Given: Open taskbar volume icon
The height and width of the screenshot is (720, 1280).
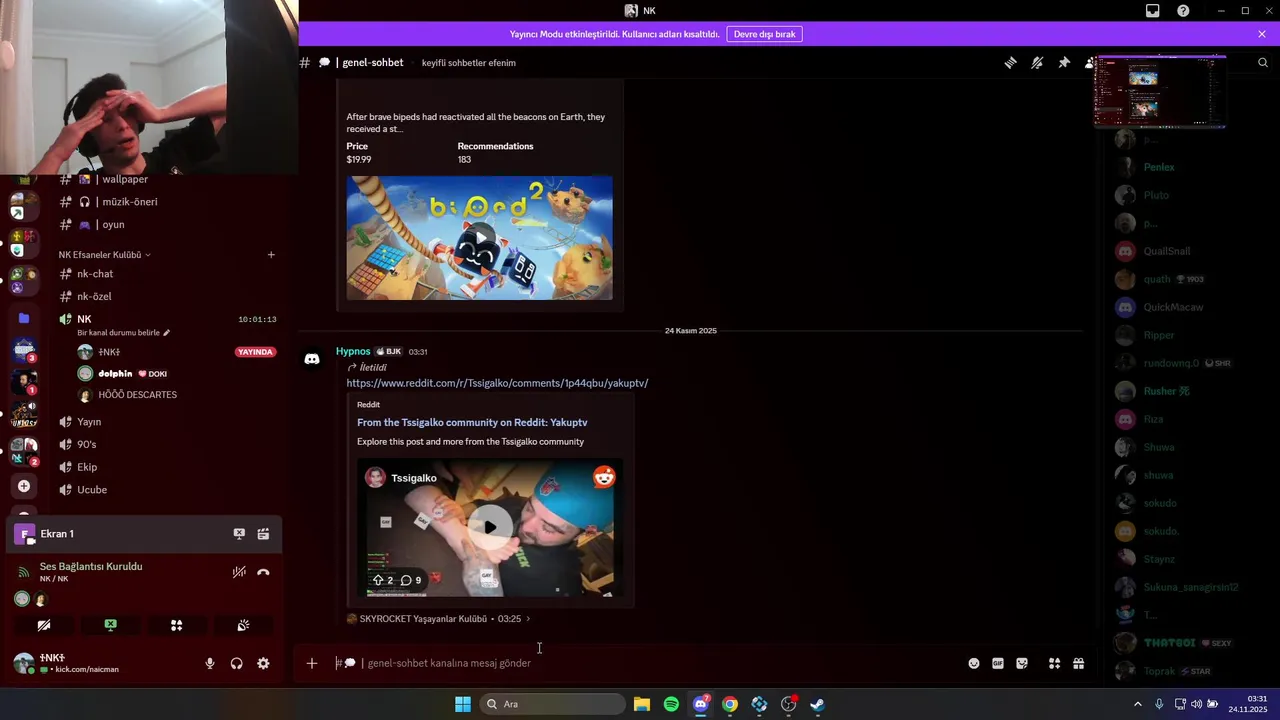Looking at the screenshot, I should click(1196, 704).
